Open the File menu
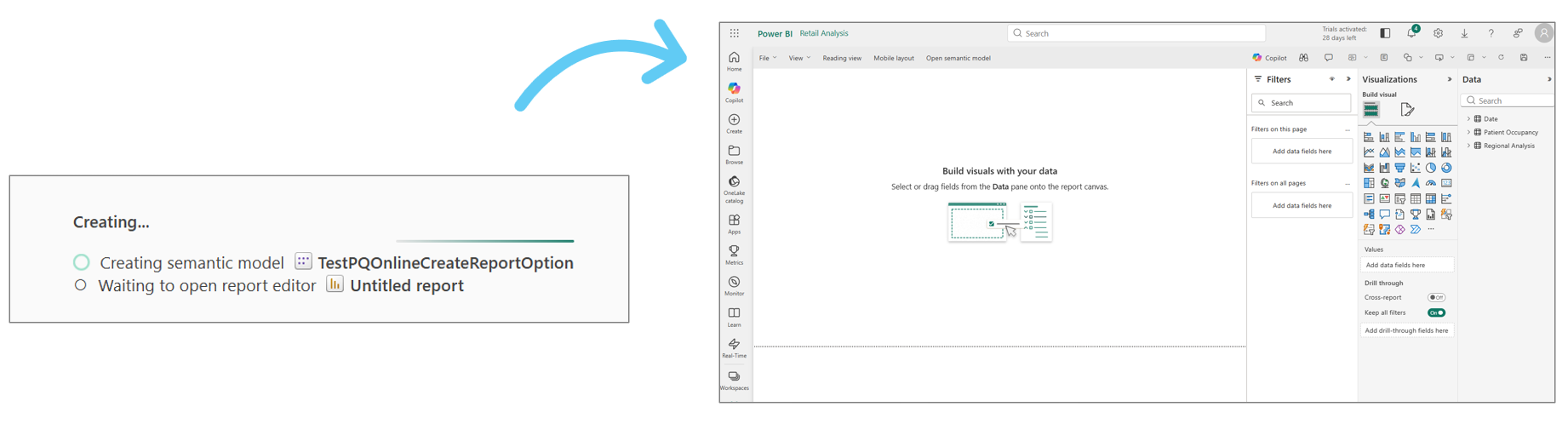 coord(767,58)
